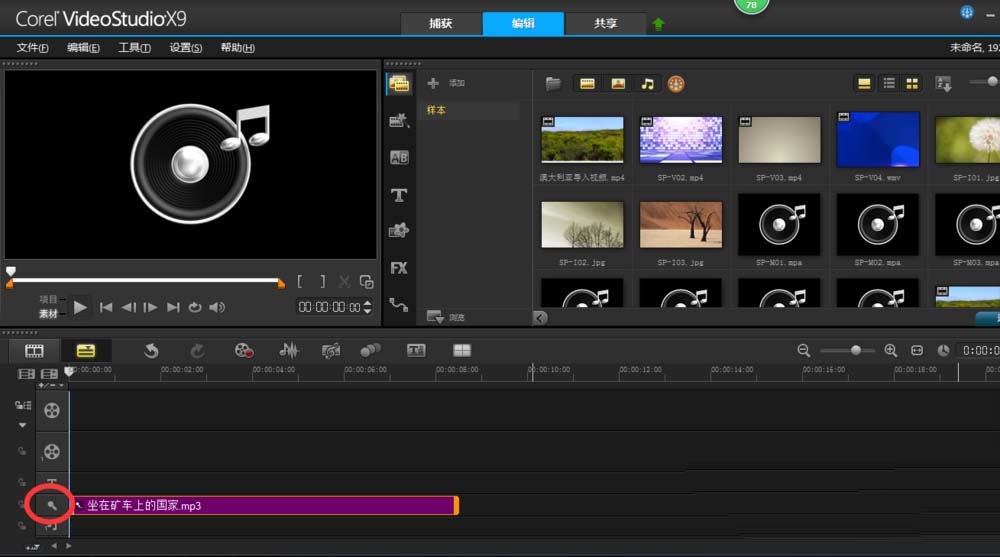The height and width of the screenshot is (557, 1000).
Task: Click the timeline zoom slider handle
Action: click(855, 350)
